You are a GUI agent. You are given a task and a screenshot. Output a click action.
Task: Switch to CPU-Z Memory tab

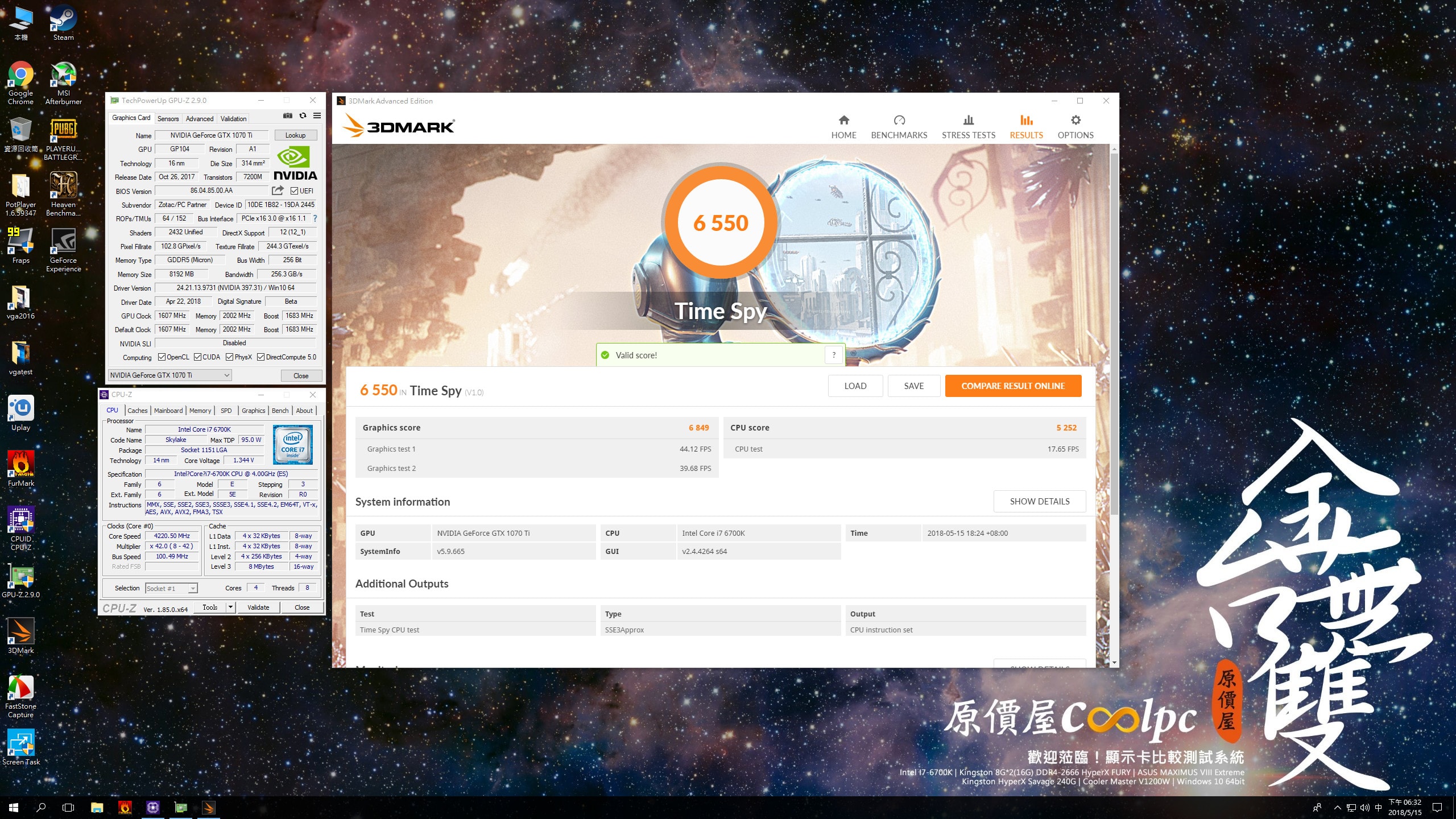click(200, 410)
